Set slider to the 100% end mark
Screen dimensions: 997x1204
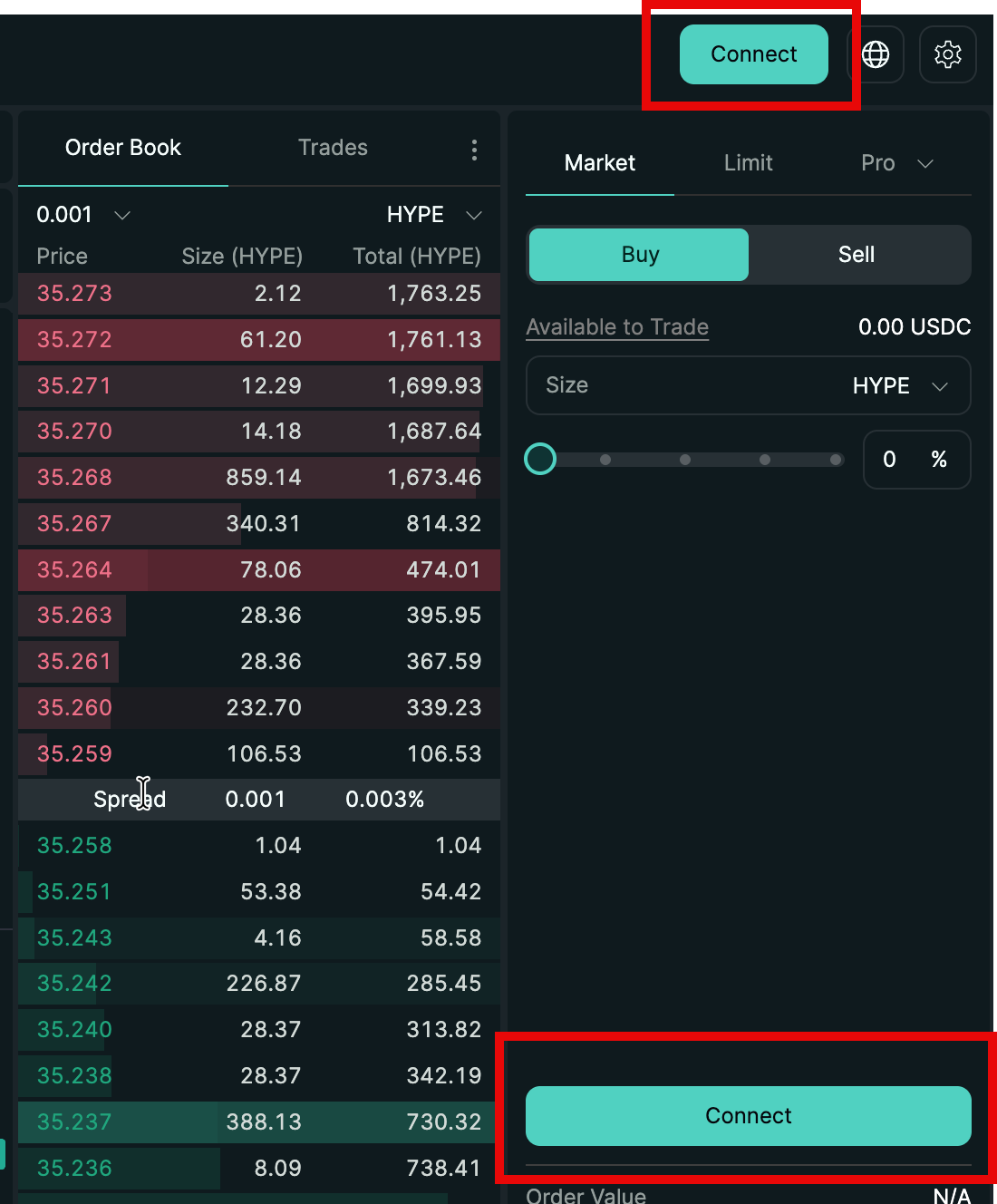click(x=836, y=460)
